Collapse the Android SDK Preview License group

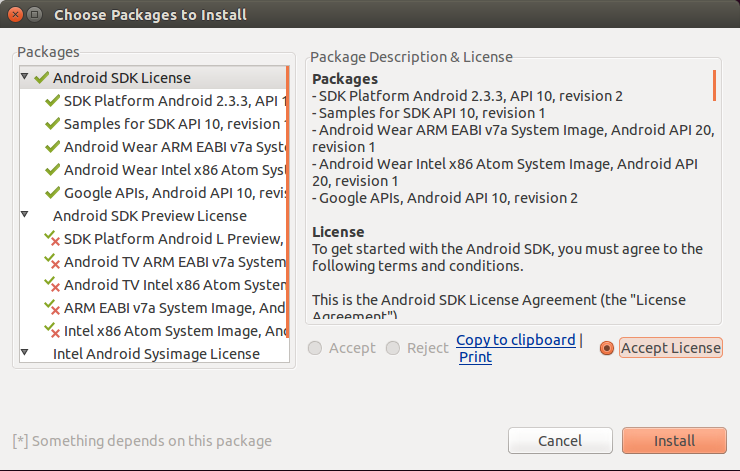pyautogui.click(x=25, y=214)
